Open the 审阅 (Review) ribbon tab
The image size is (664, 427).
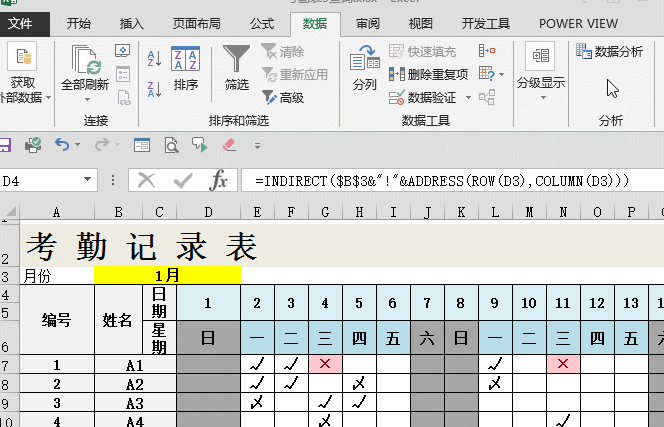click(368, 23)
